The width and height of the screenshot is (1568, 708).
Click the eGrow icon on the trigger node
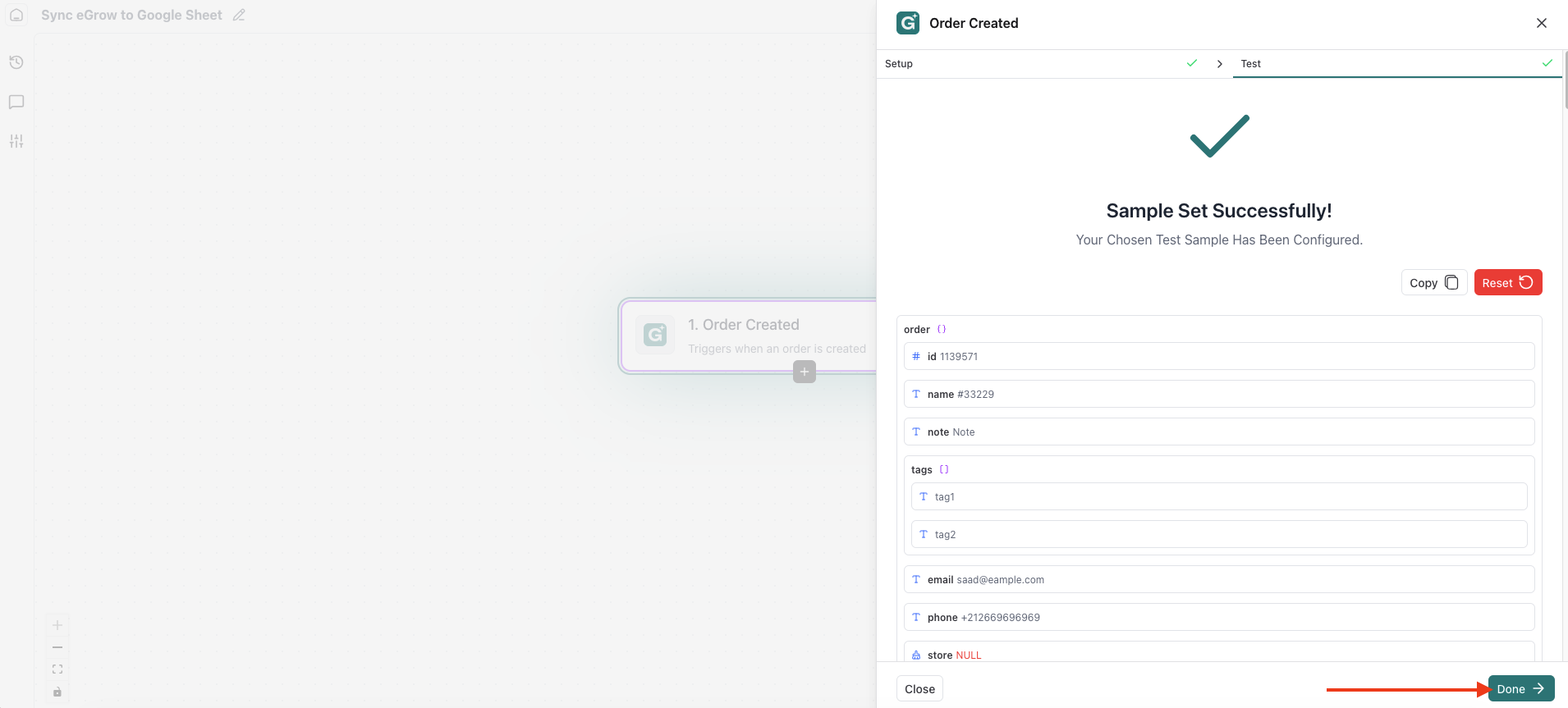pos(655,335)
